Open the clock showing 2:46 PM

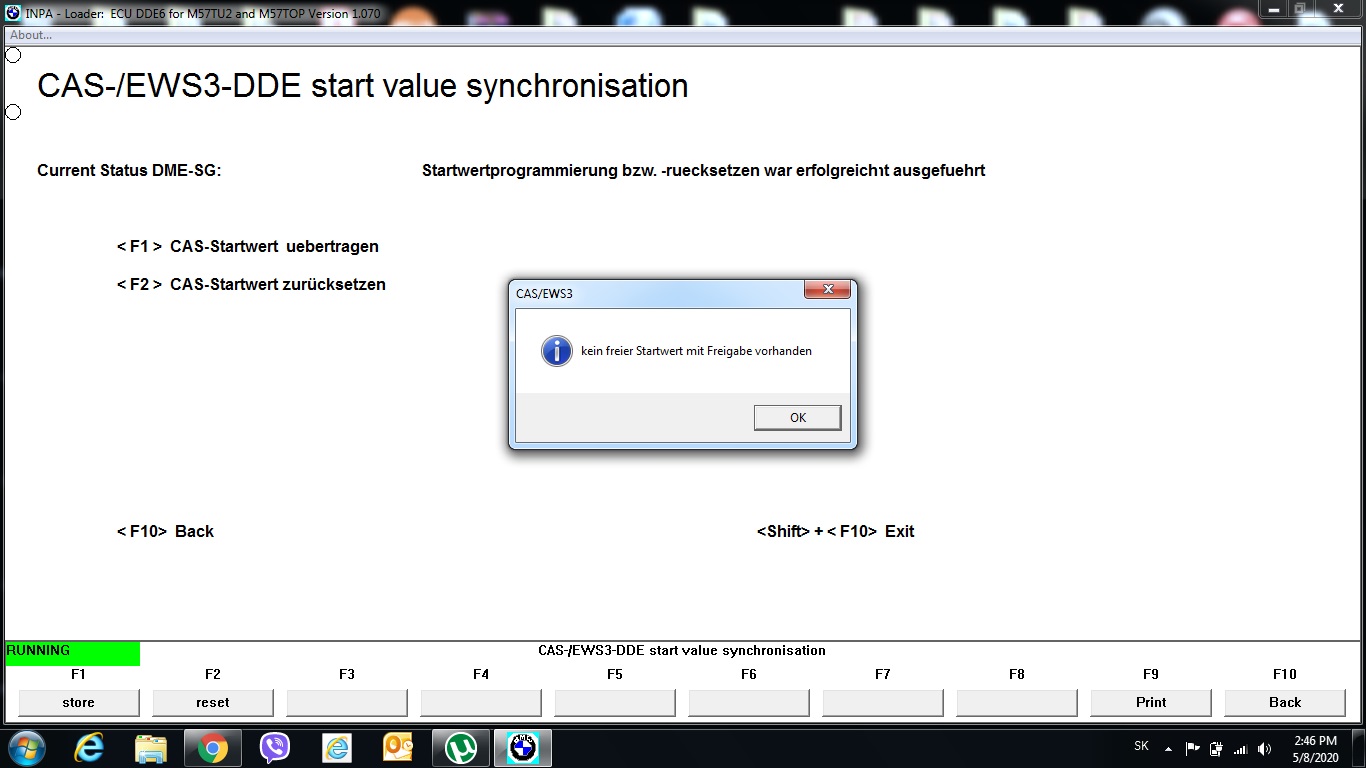pos(1315,749)
